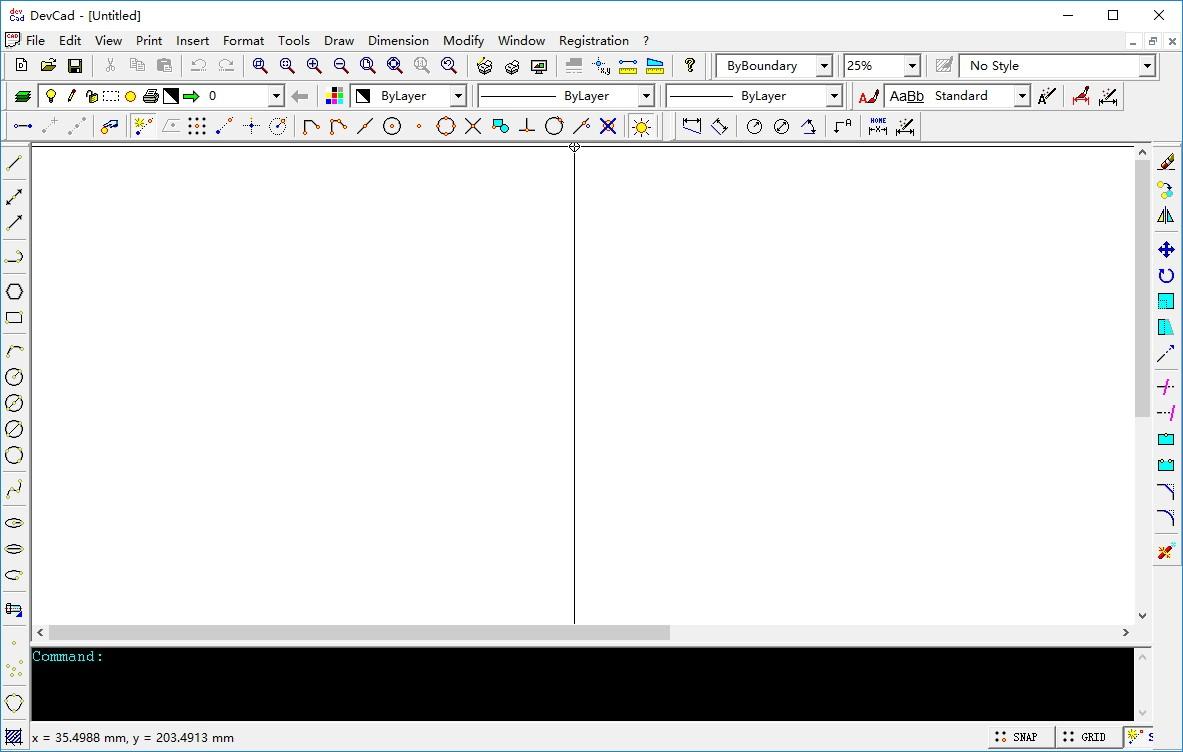This screenshot has height=752, width=1183.
Task: Select the Hatch tool in the bottom-left corner
Action: tap(13, 737)
